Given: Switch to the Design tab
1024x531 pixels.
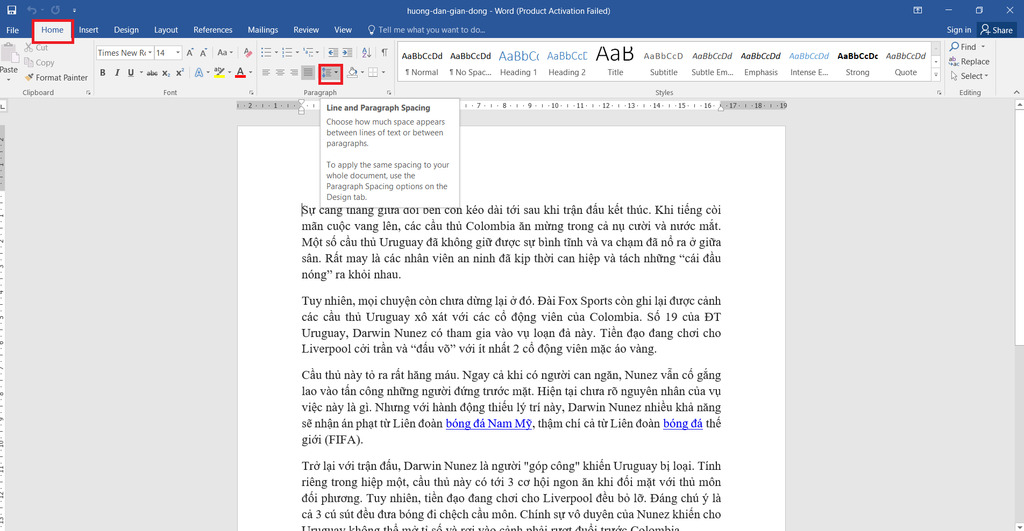Looking at the screenshot, I should [x=126, y=30].
